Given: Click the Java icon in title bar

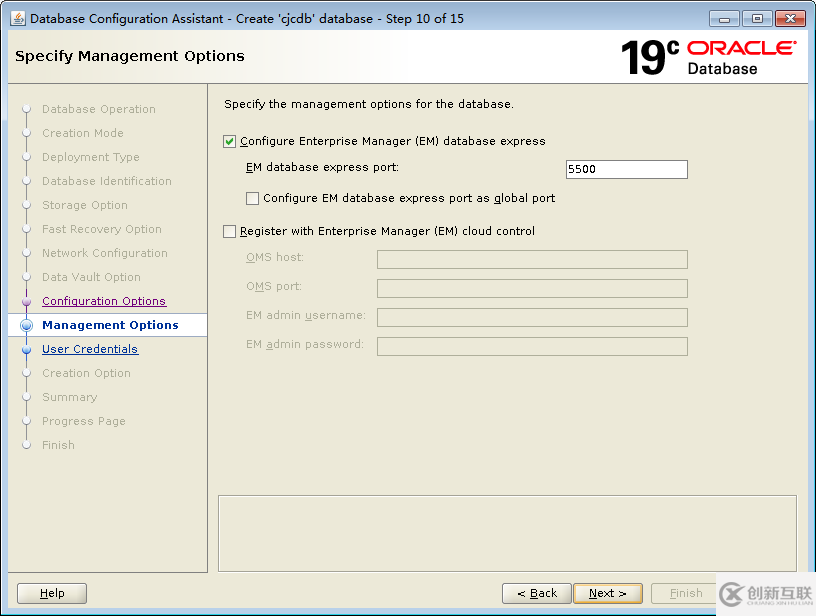Looking at the screenshot, I should click(18, 18).
